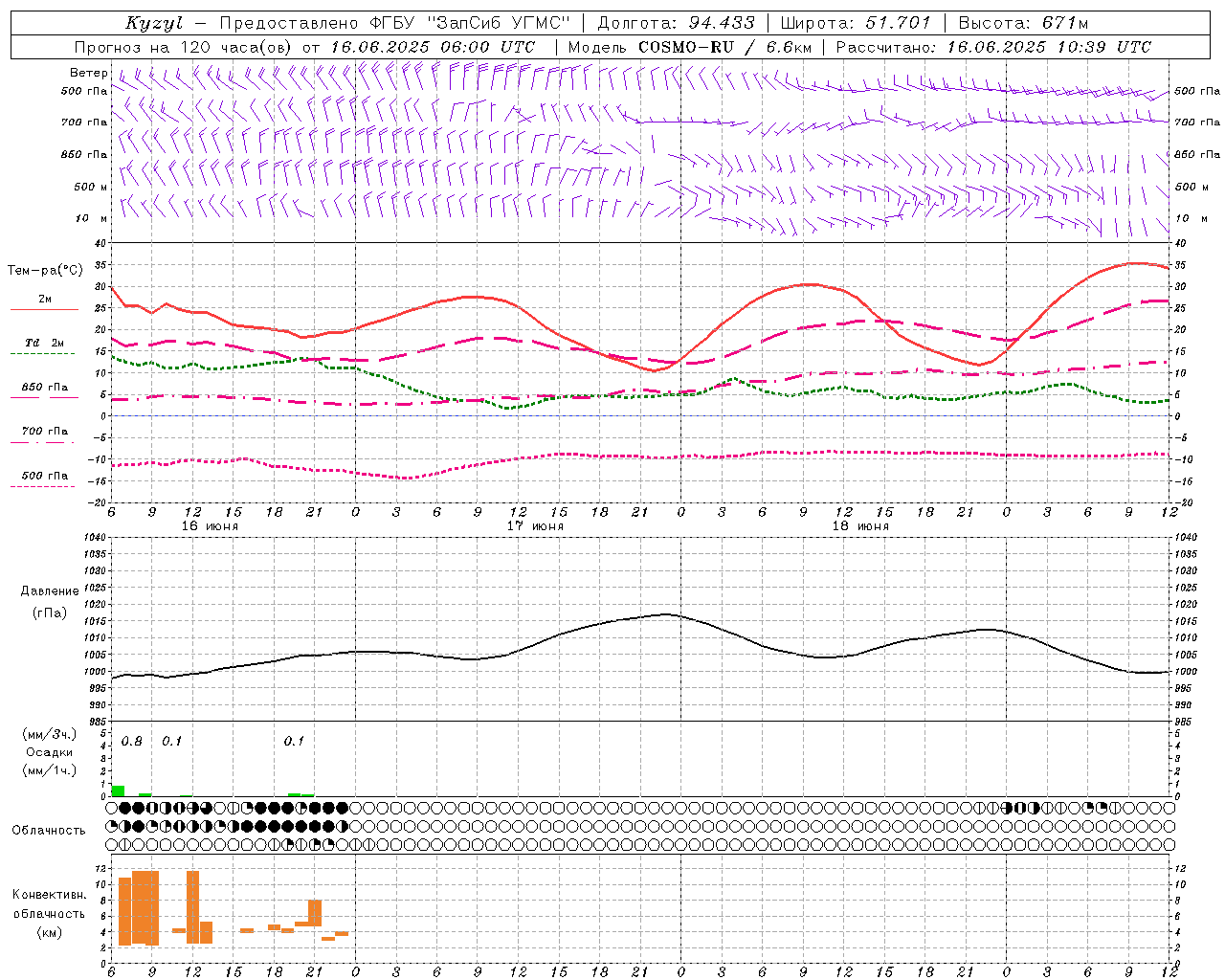Screen dimensions: 1225x980
Task: Click the longitude value Долгота: 94.433
Action: point(676,23)
